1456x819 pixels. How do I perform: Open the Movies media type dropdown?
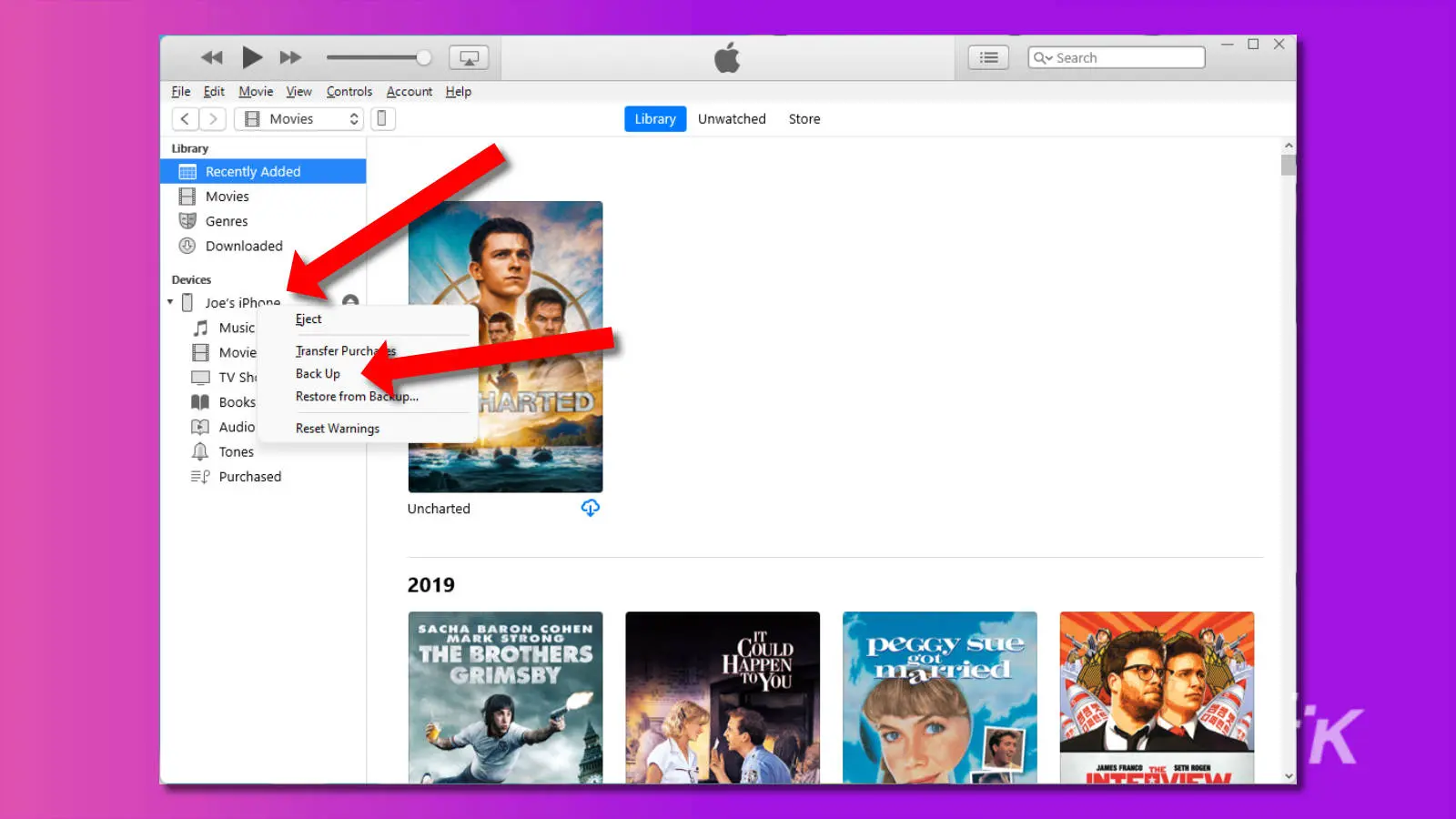298,118
